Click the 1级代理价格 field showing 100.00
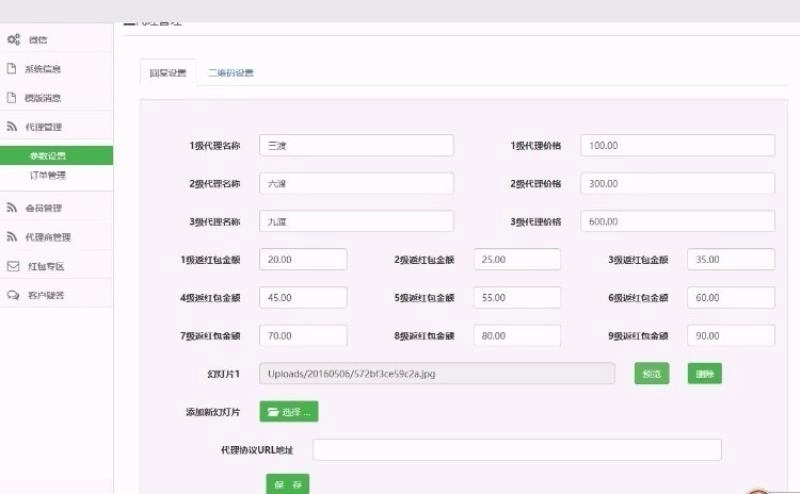800x494 pixels. [x=678, y=145]
